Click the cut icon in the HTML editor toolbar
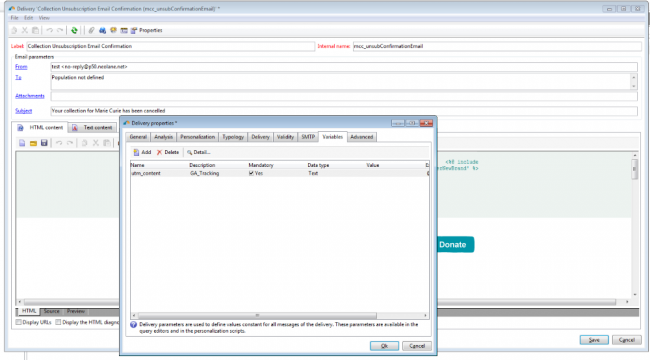The height and width of the screenshot is (360, 650). point(95,143)
